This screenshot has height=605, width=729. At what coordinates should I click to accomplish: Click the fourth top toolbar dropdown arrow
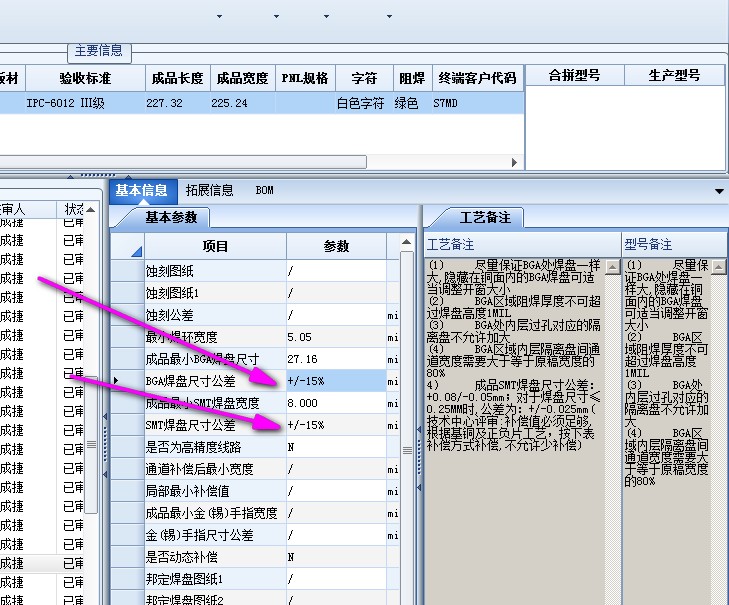389,17
